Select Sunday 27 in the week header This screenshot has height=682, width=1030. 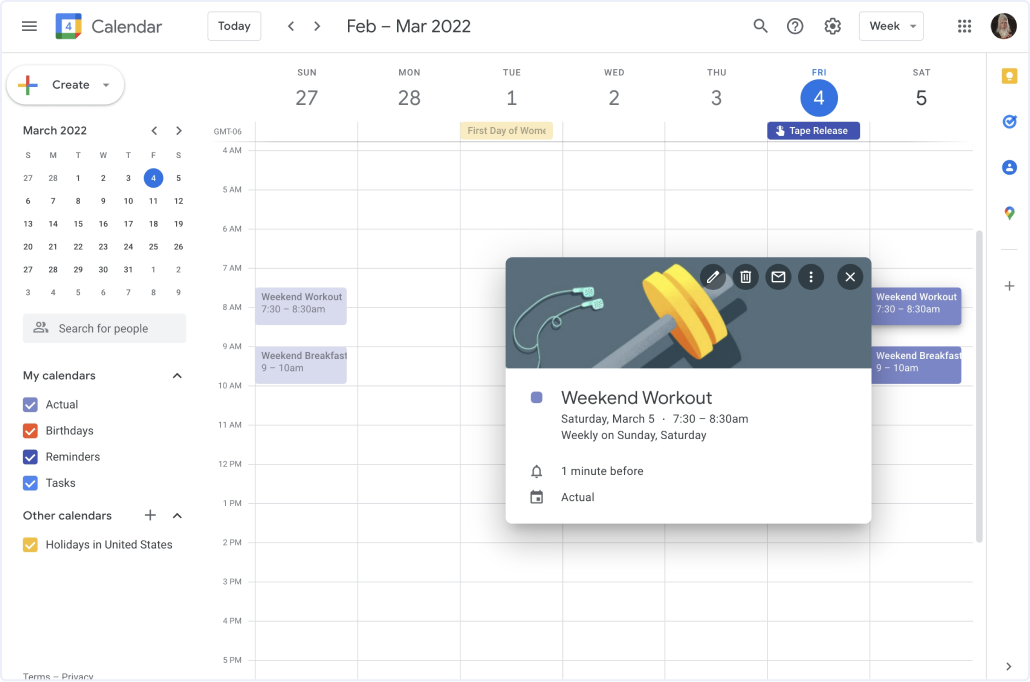click(x=307, y=98)
